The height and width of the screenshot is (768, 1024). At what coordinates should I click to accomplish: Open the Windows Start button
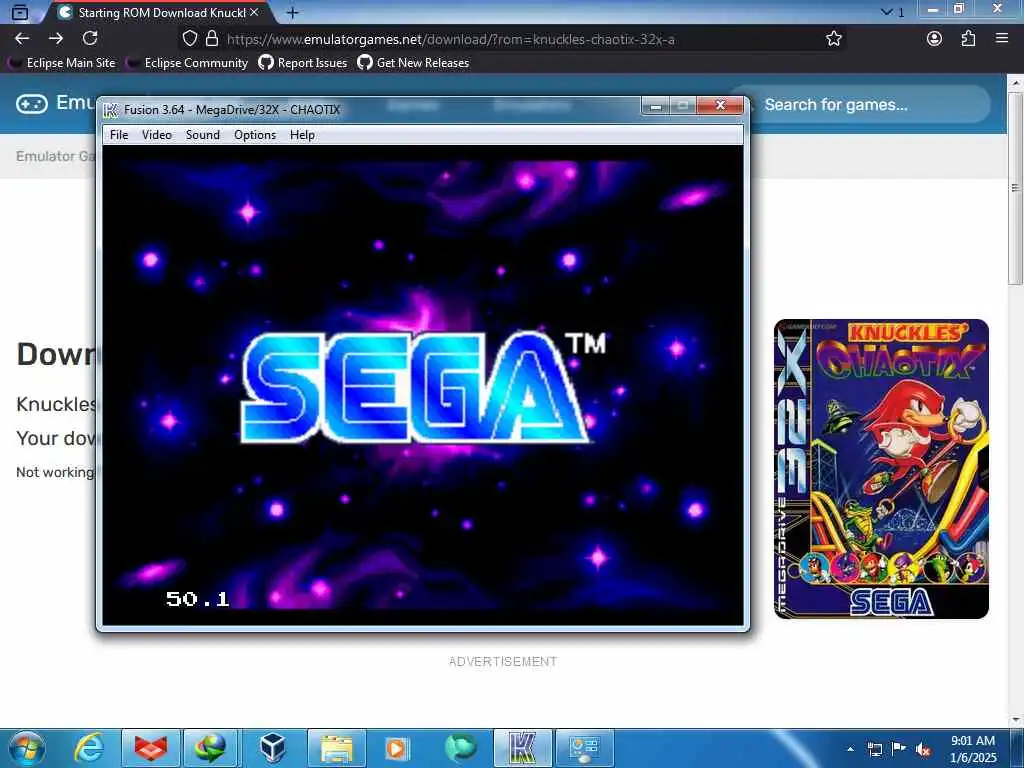tap(27, 748)
